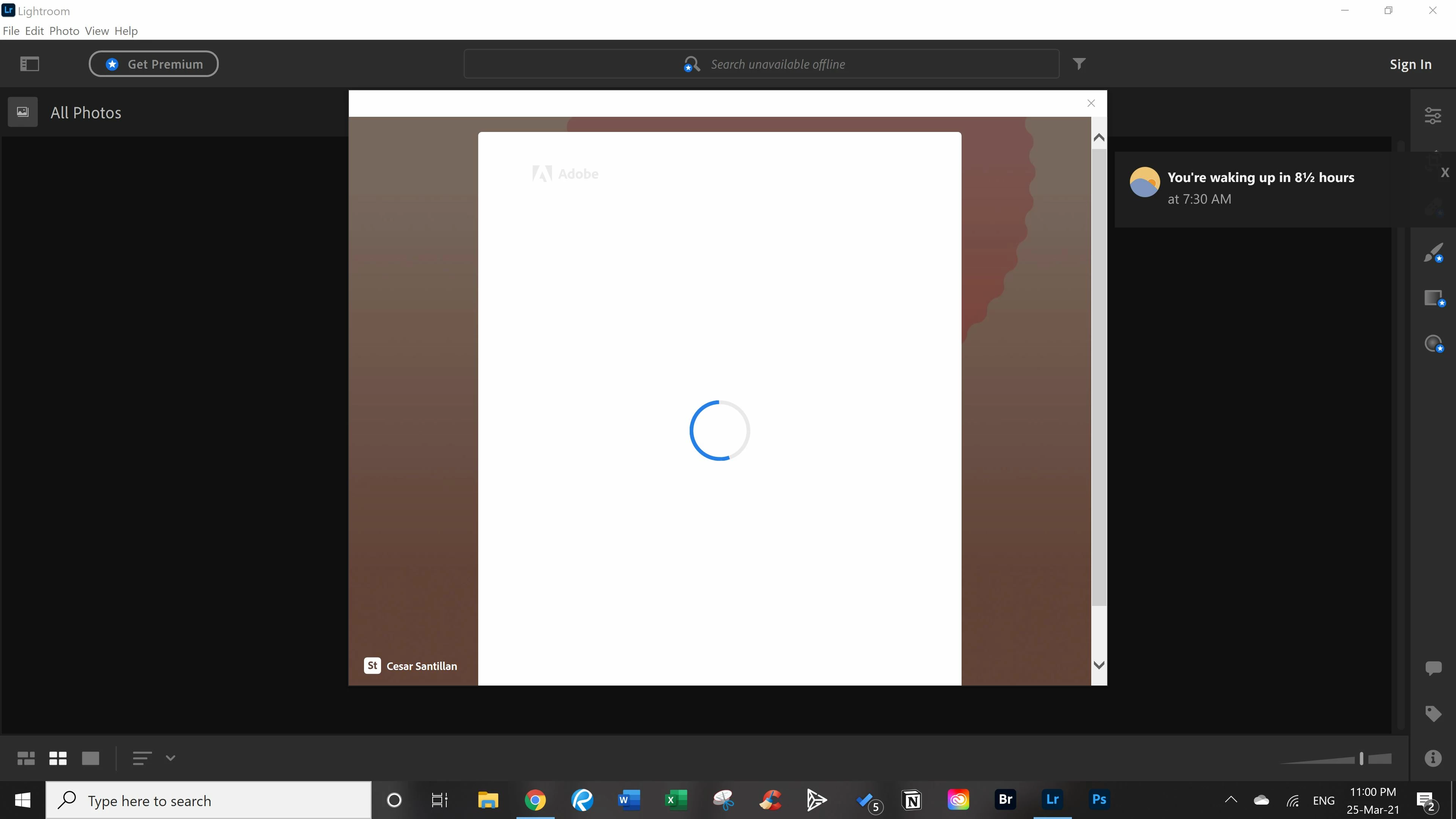Click the filter funnel icon
The image size is (1456, 819).
point(1078,64)
